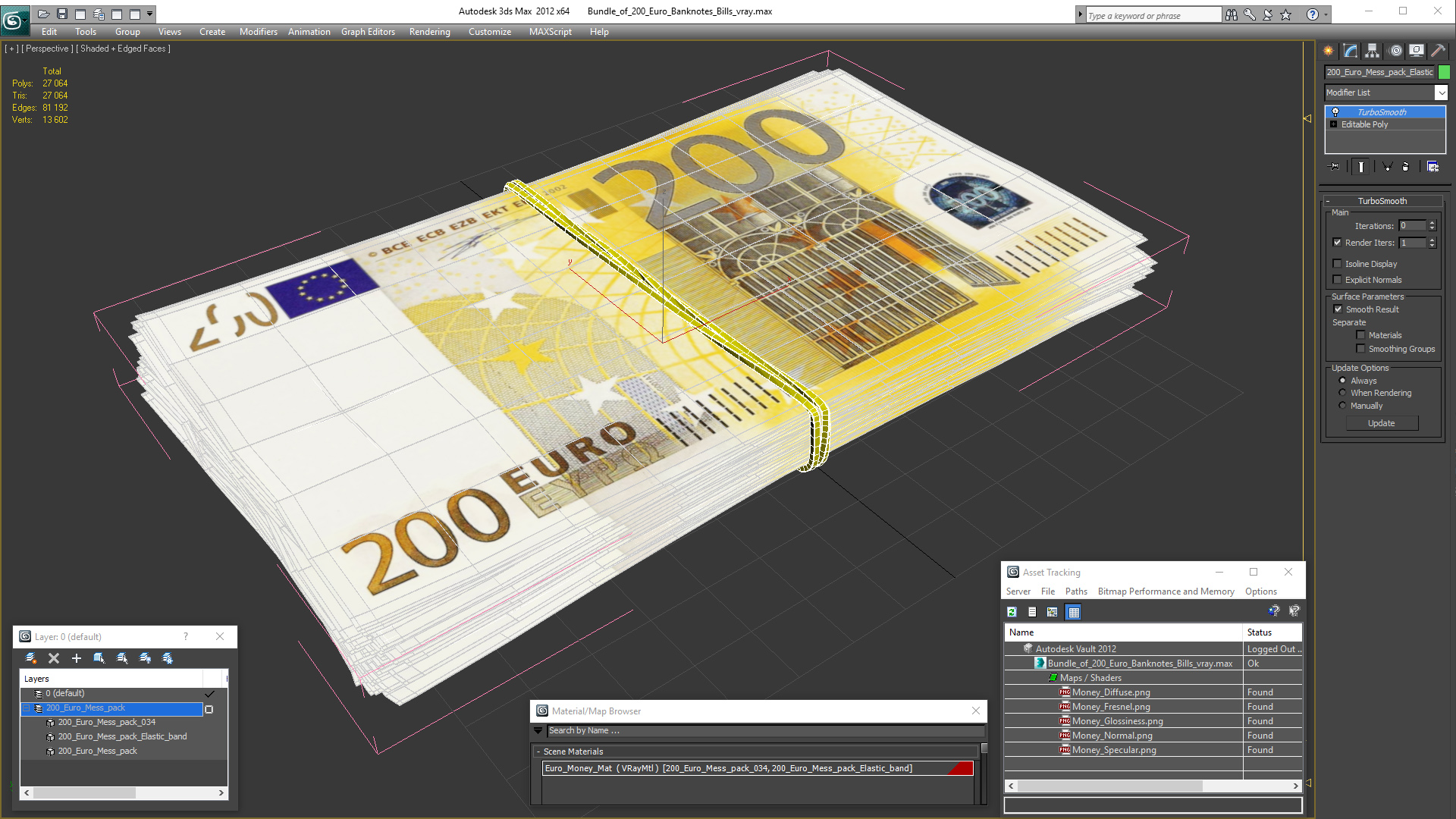Expand the Editable Poly sub-object plus
Screen dimensions: 1456x819
1333,124
